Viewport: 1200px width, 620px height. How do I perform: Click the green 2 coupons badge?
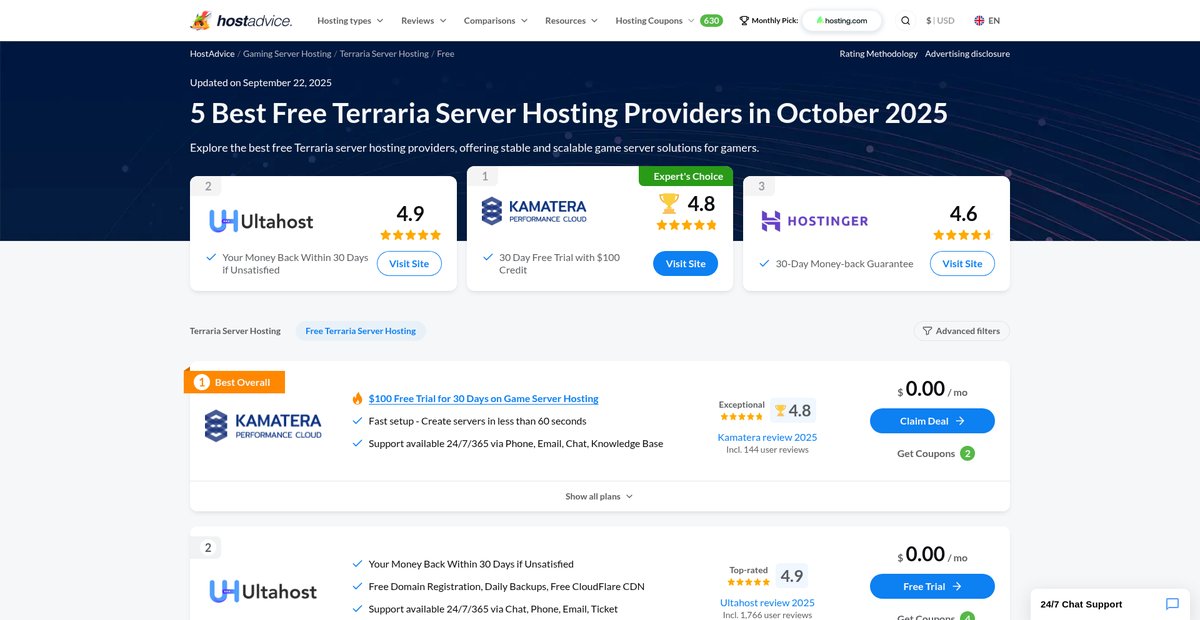967,453
